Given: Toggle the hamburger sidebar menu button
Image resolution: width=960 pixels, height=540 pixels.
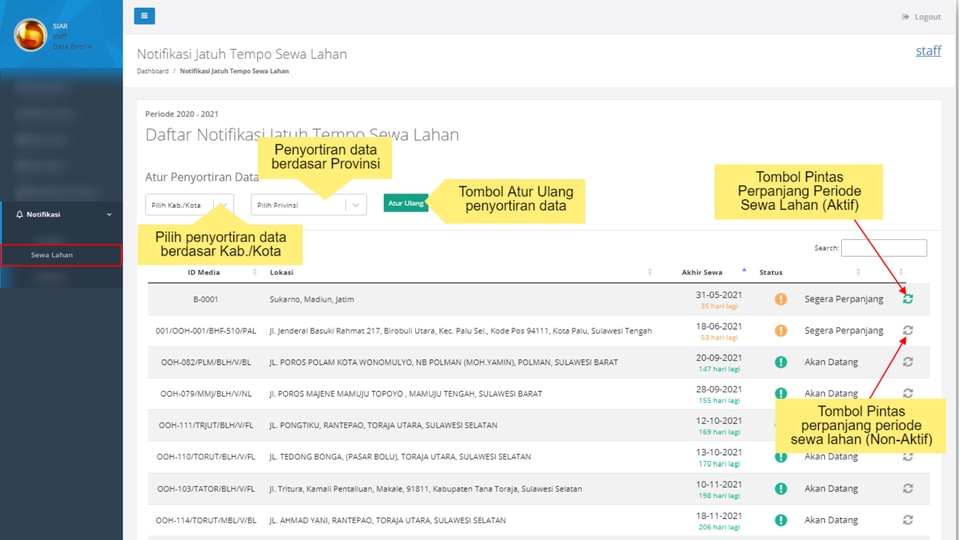Looking at the screenshot, I should point(144,16).
